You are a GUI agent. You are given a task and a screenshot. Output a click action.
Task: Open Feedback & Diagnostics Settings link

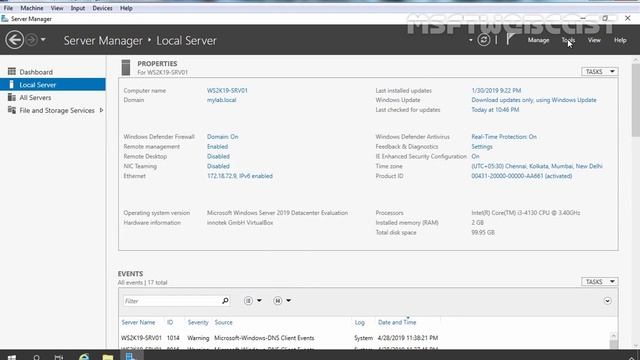pos(482,147)
